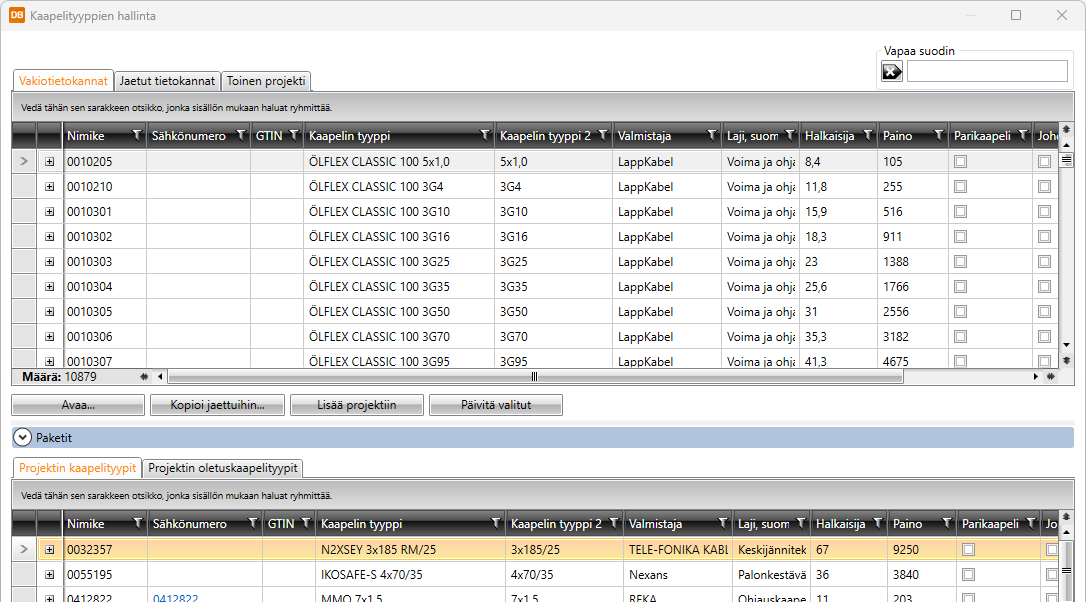Image resolution: width=1086 pixels, height=602 pixels.
Task: Click filter icon on upper Paino column
Action: 936,135
